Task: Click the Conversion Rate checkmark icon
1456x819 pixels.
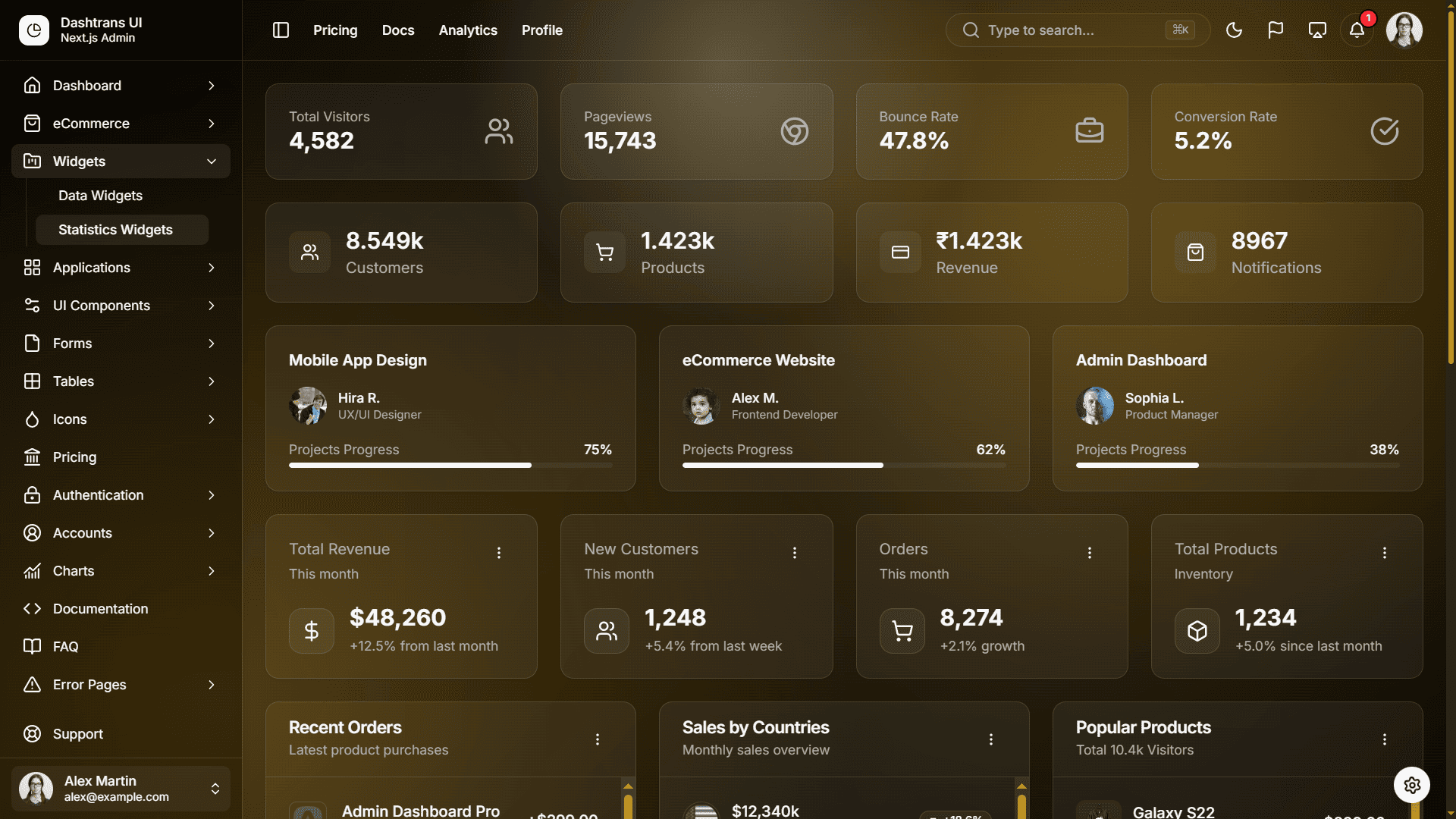Action: [x=1384, y=131]
